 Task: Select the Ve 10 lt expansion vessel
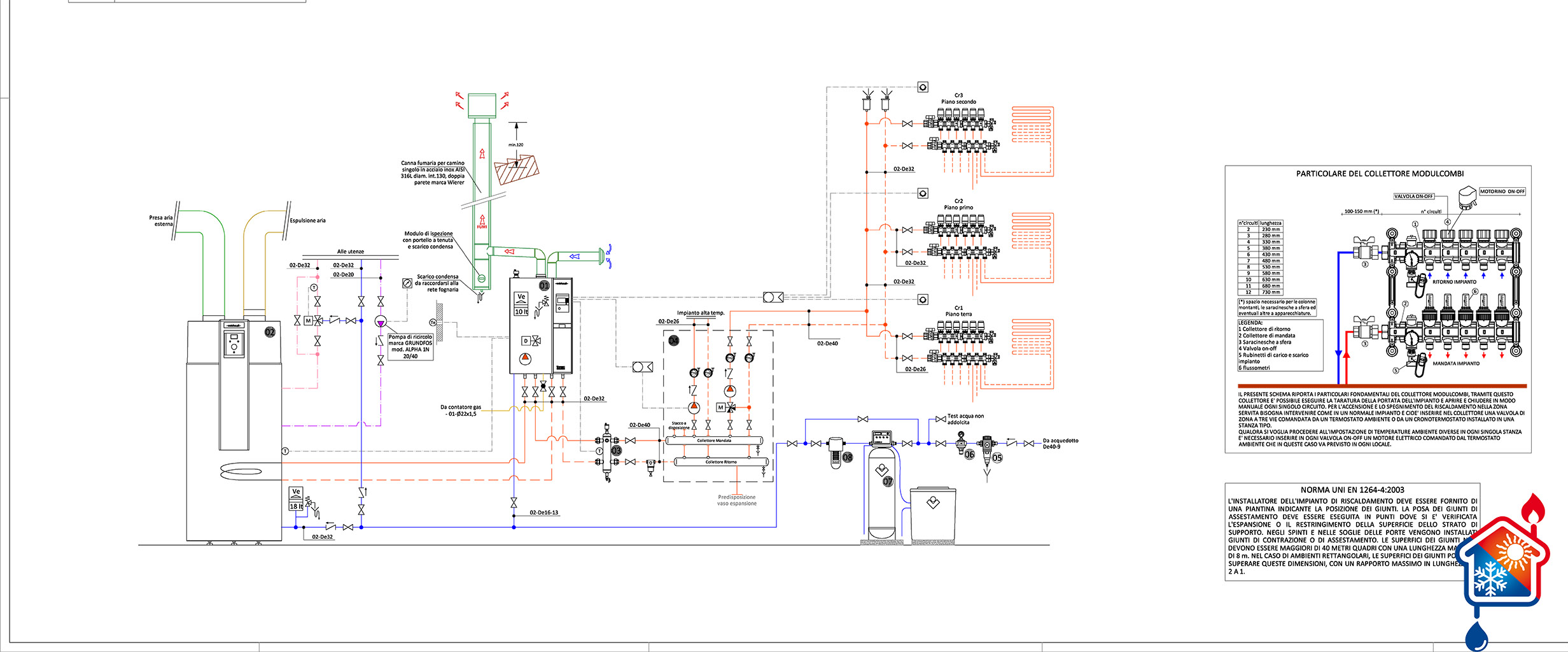tap(521, 304)
